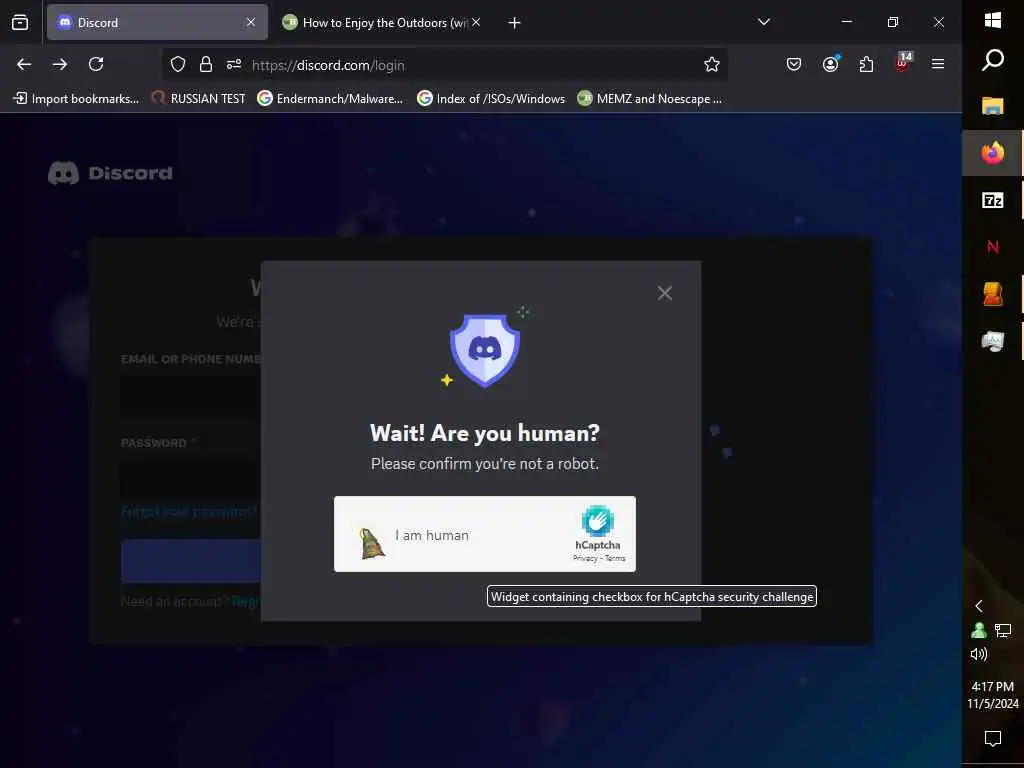Tick the "I am human" hCaptcha checkbox
This screenshot has width=1024, height=768.
[372, 543]
